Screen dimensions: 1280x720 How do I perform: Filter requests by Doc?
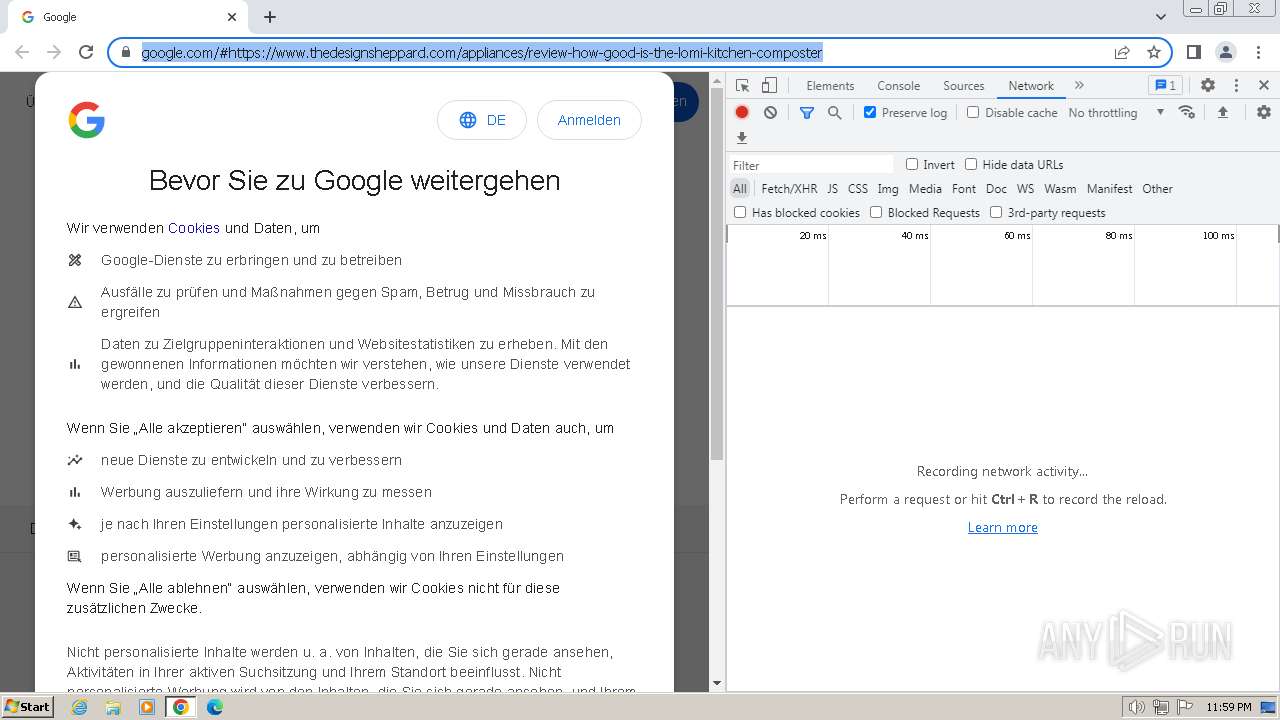[x=996, y=189]
